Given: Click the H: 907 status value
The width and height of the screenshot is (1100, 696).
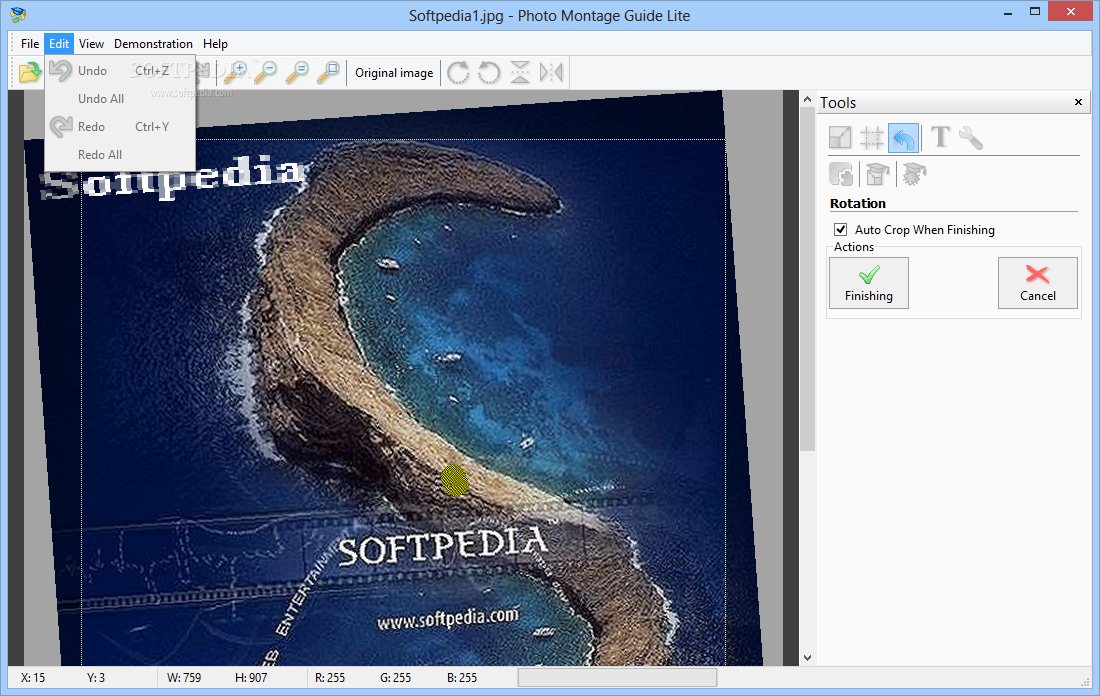Looking at the screenshot, I should pyautogui.click(x=251, y=678).
